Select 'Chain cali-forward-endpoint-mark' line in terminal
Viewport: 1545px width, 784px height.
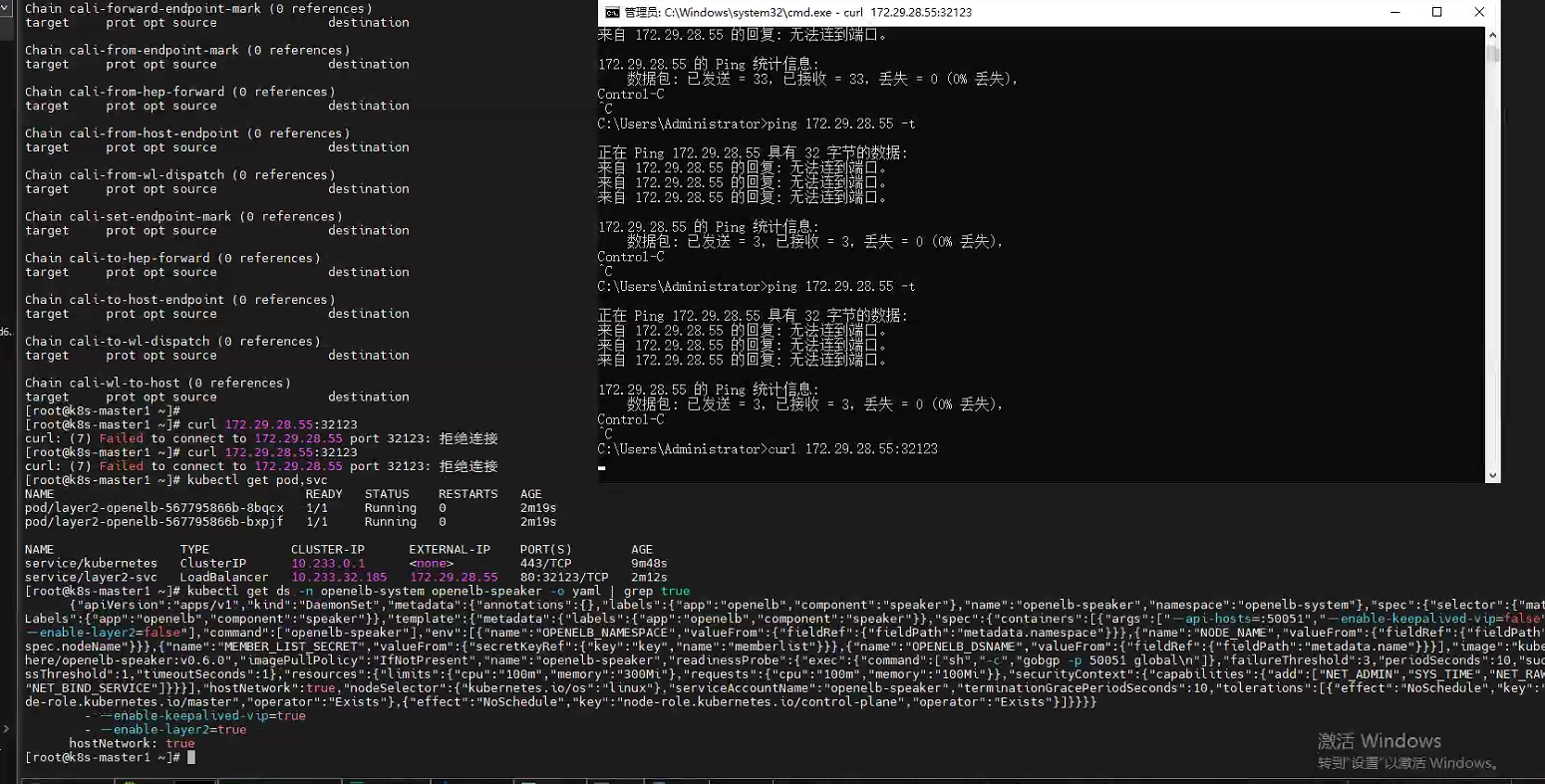pos(198,8)
